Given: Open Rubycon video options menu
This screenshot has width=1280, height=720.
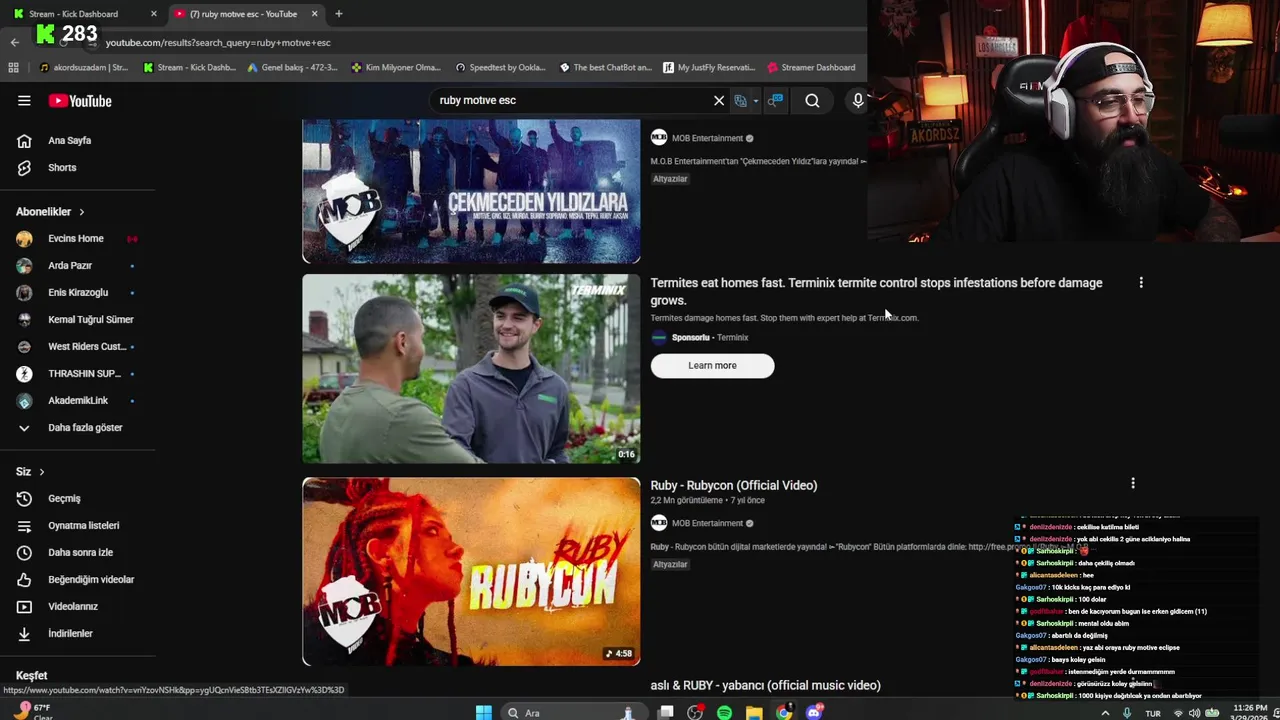Looking at the screenshot, I should [x=1132, y=484].
